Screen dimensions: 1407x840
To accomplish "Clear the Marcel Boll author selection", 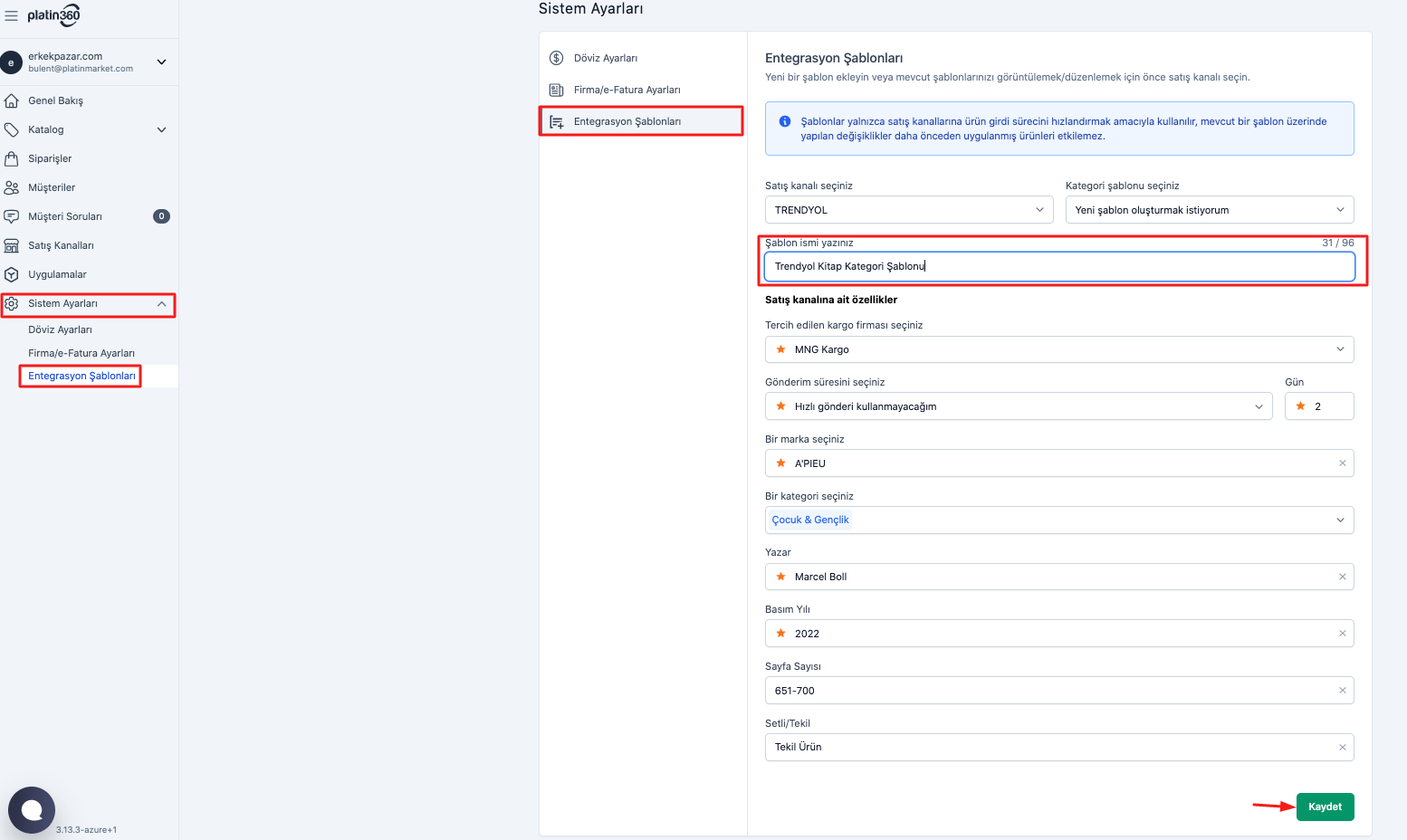I will coord(1342,577).
